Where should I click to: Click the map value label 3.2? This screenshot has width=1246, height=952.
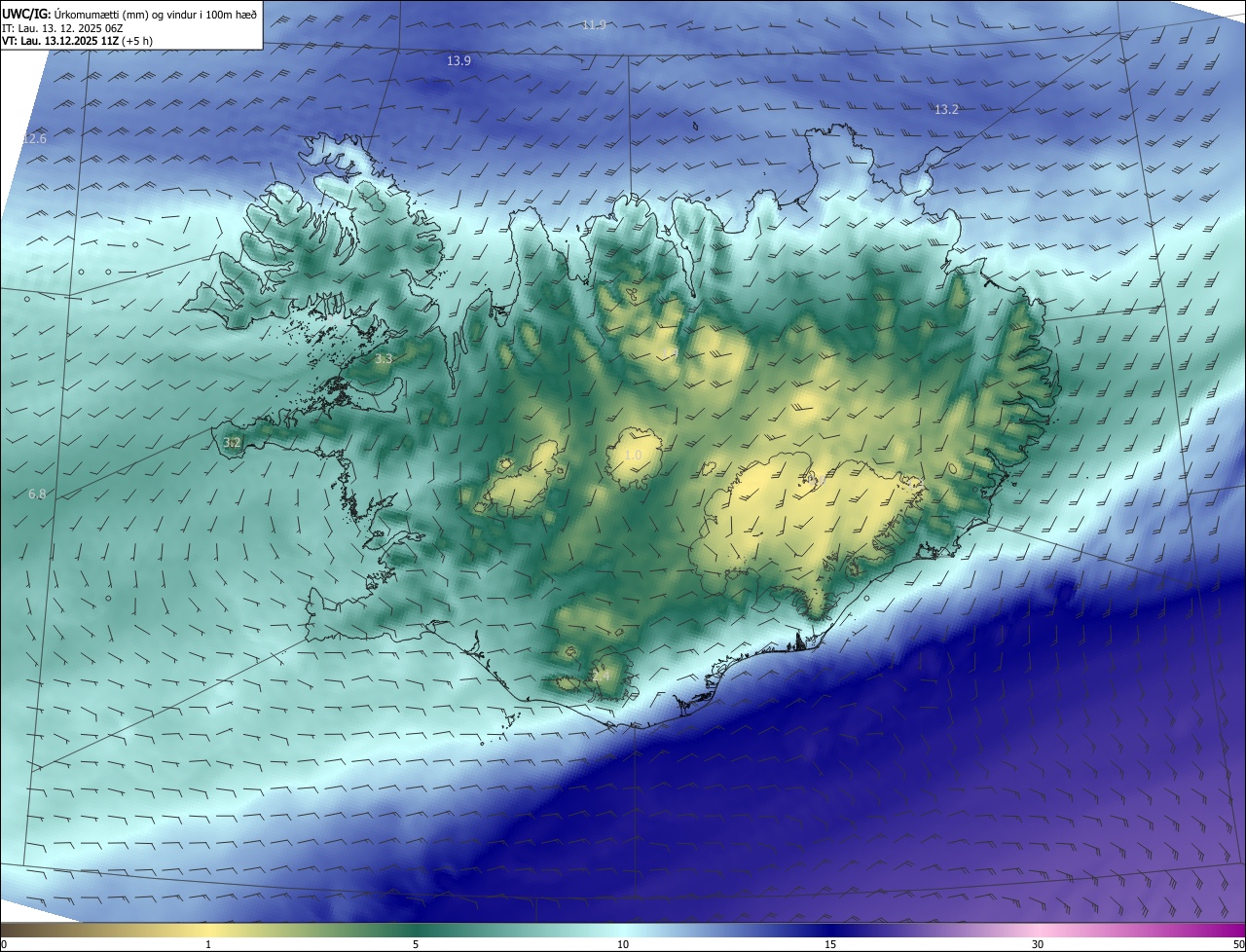232,442
